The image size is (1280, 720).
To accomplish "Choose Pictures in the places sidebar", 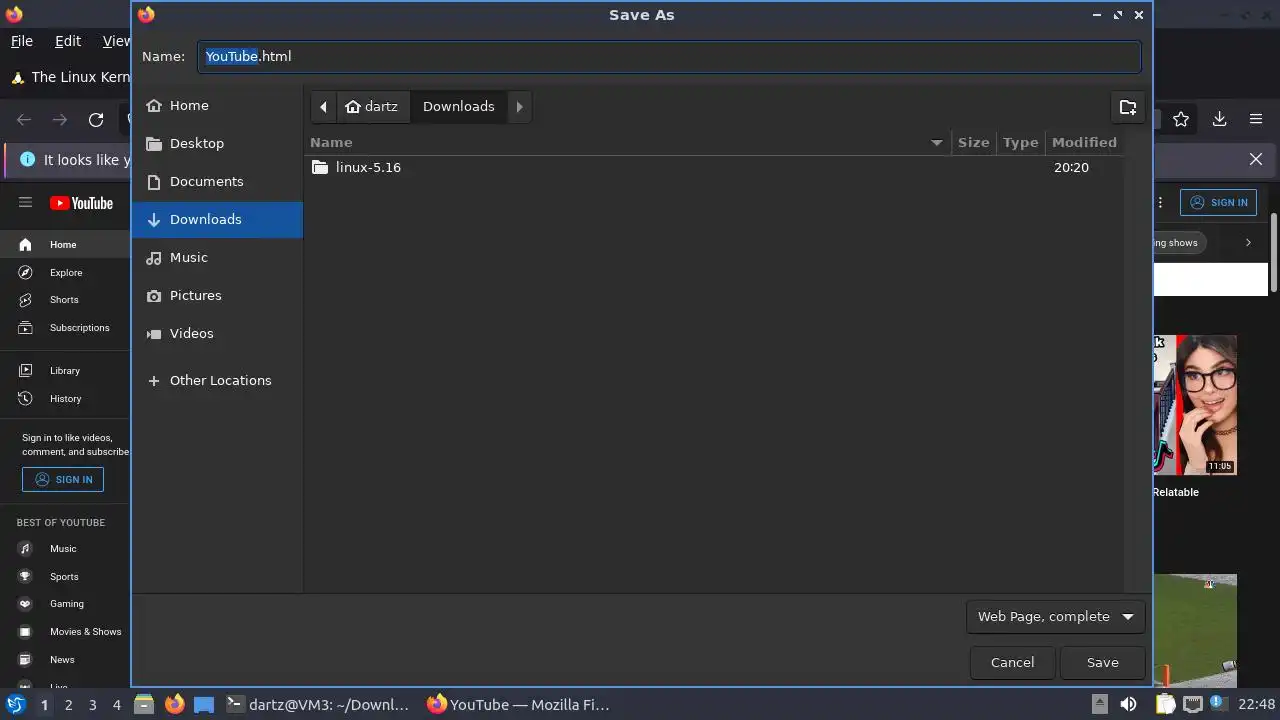I will coord(217,295).
